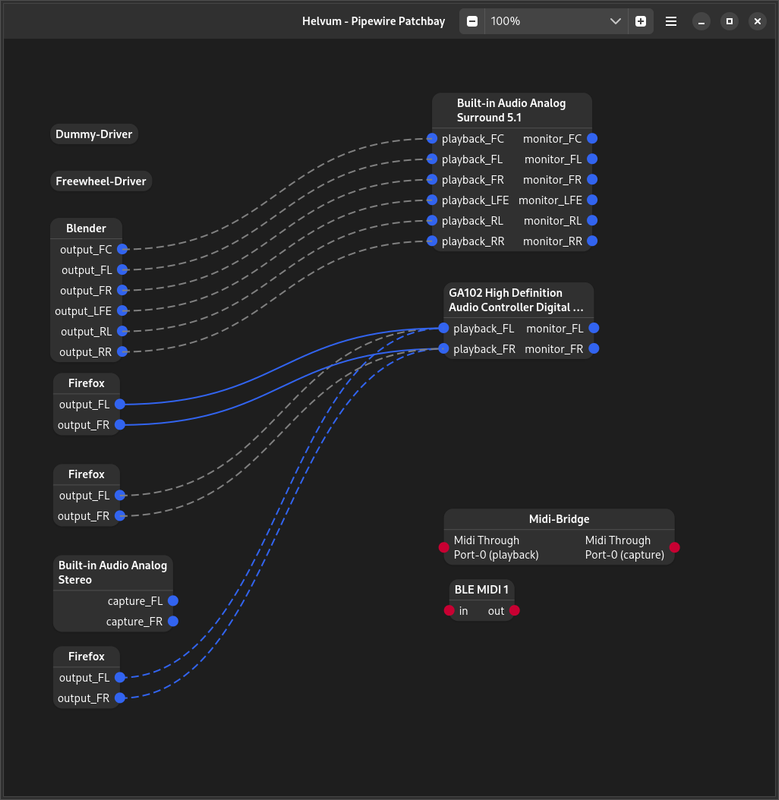
Task: Maximize the Helvum window
Action: point(730,21)
